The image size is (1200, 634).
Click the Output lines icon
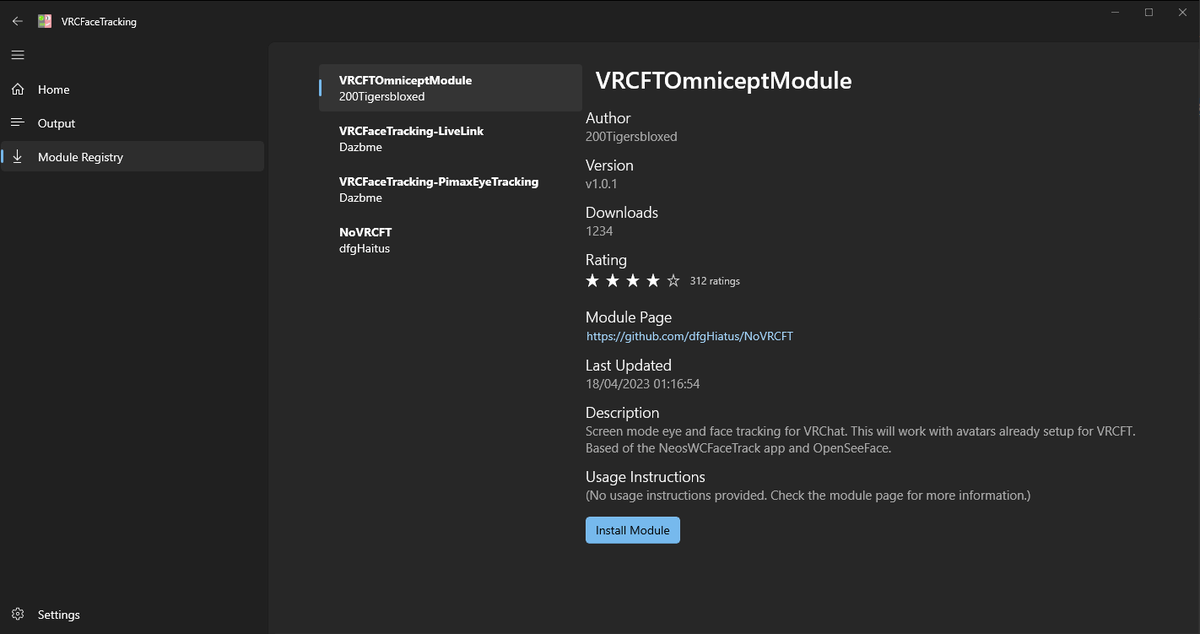point(18,123)
